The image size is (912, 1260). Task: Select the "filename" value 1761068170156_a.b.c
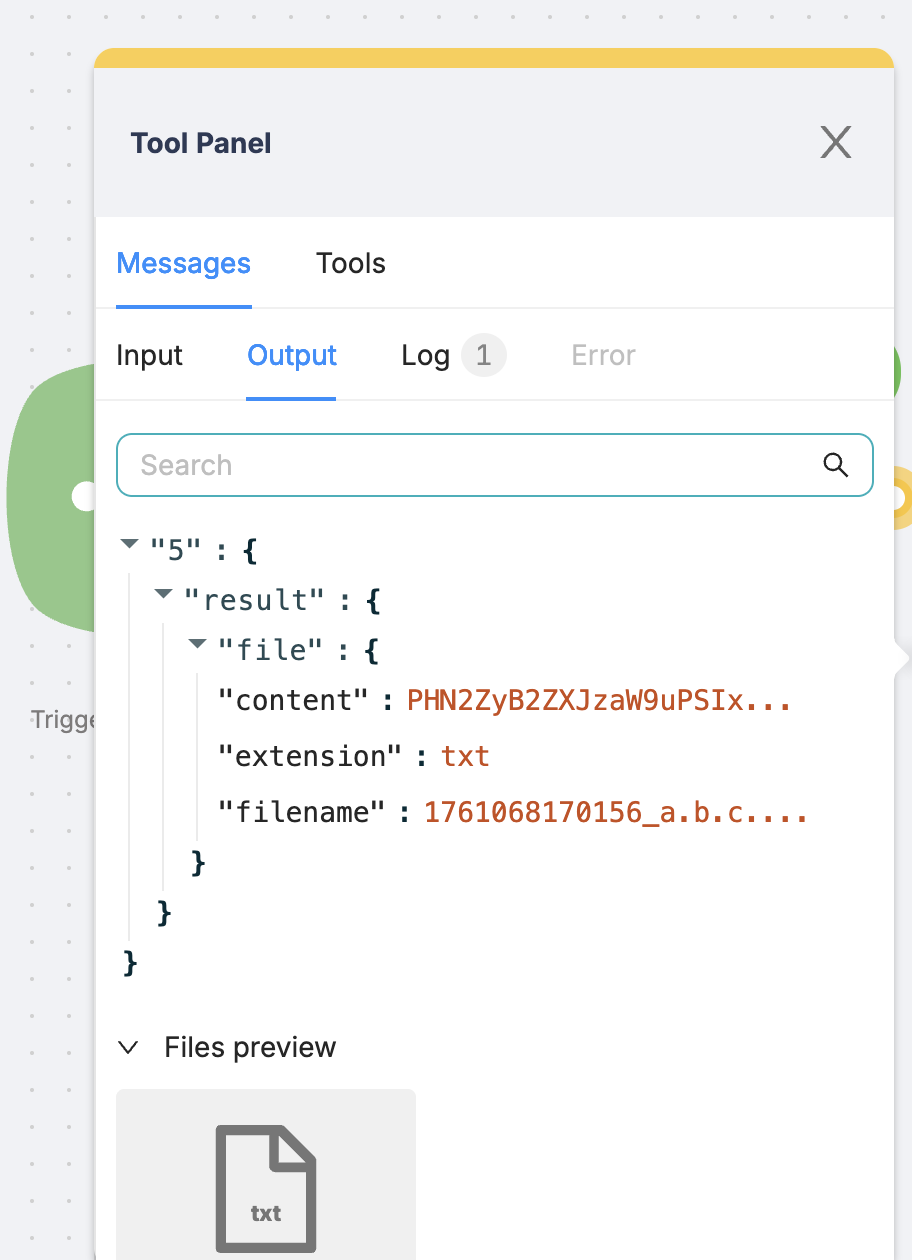615,812
